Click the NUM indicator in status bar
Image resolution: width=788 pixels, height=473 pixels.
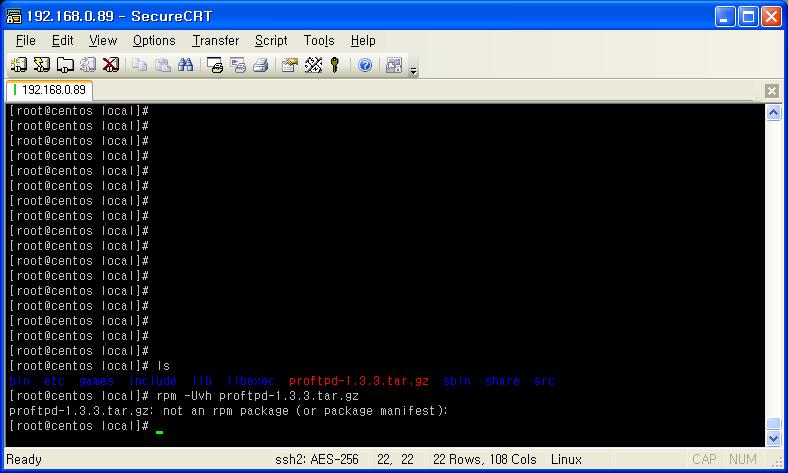tap(743, 459)
